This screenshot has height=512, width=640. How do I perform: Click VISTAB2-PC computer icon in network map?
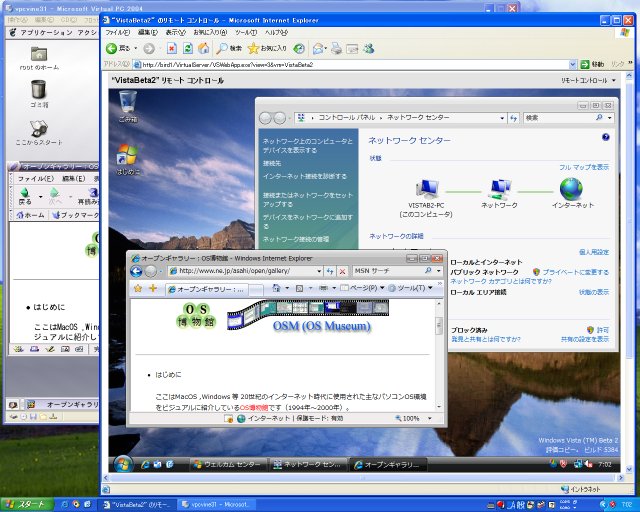click(x=427, y=189)
